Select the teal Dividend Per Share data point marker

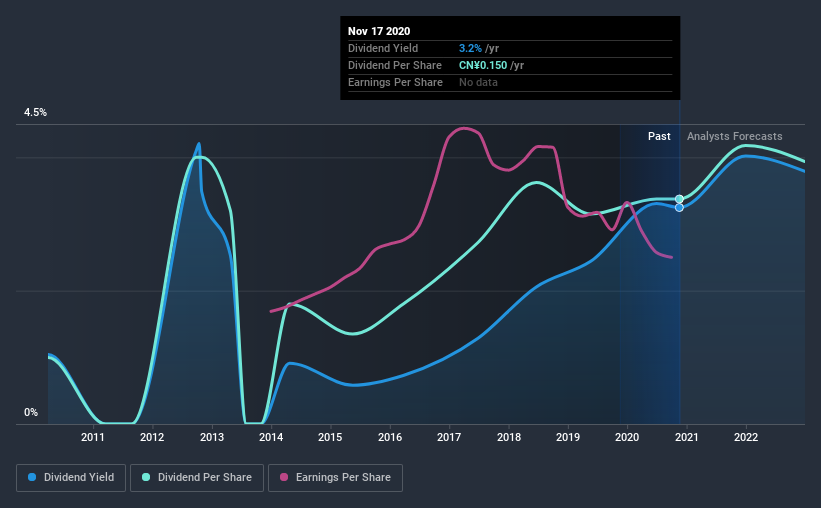[679, 199]
